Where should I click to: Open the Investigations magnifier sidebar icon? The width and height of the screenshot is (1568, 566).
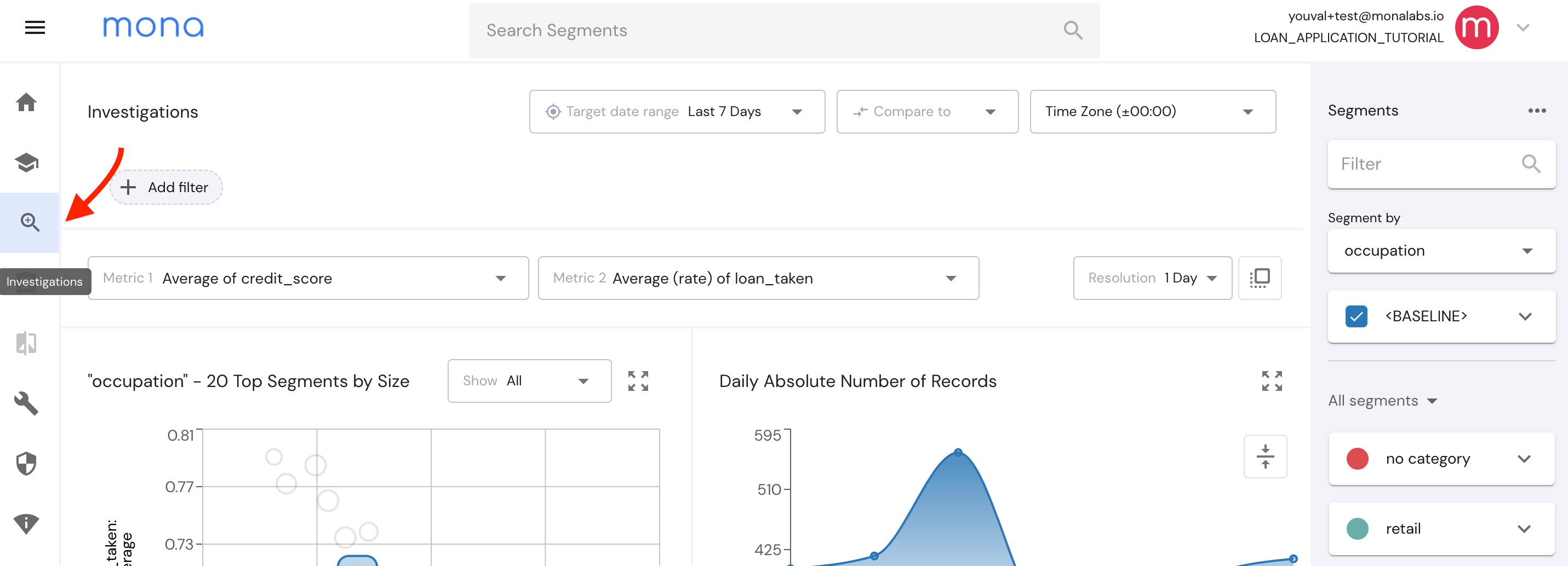pyautogui.click(x=30, y=222)
